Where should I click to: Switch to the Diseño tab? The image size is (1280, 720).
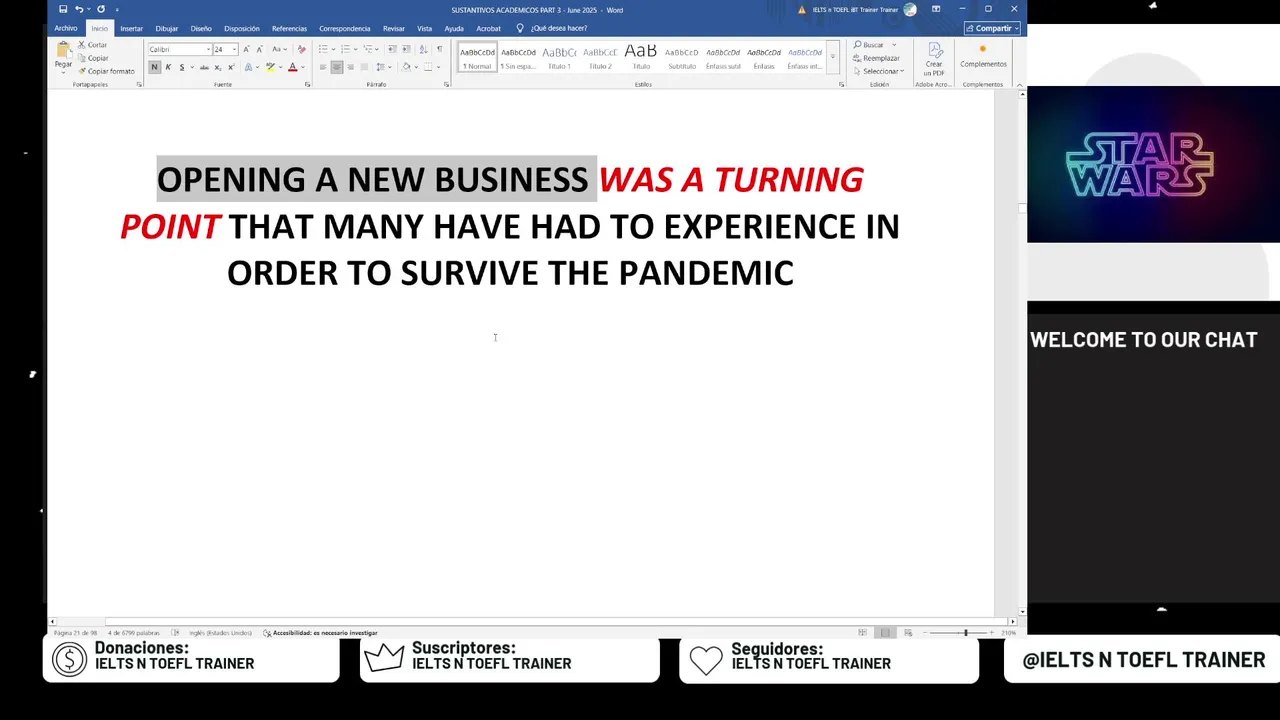[201, 28]
